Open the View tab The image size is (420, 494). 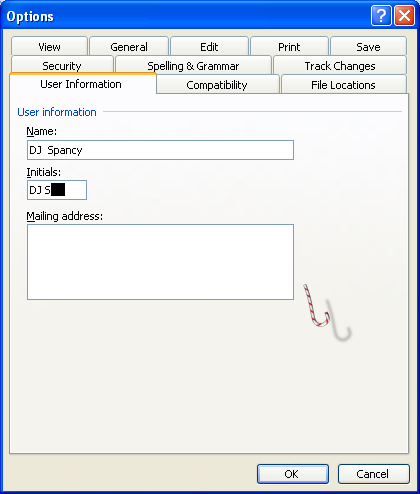coord(49,46)
